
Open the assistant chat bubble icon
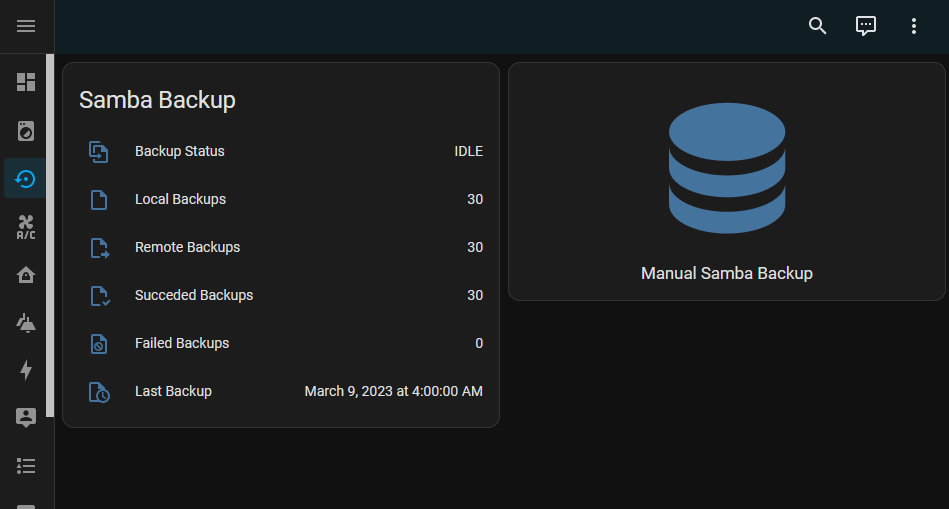(x=866, y=26)
